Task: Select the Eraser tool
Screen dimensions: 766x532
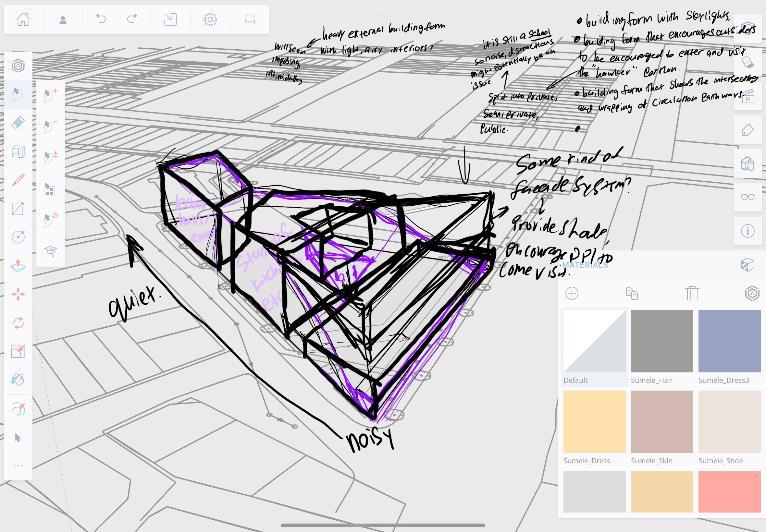Action: (x=18, y=122)
